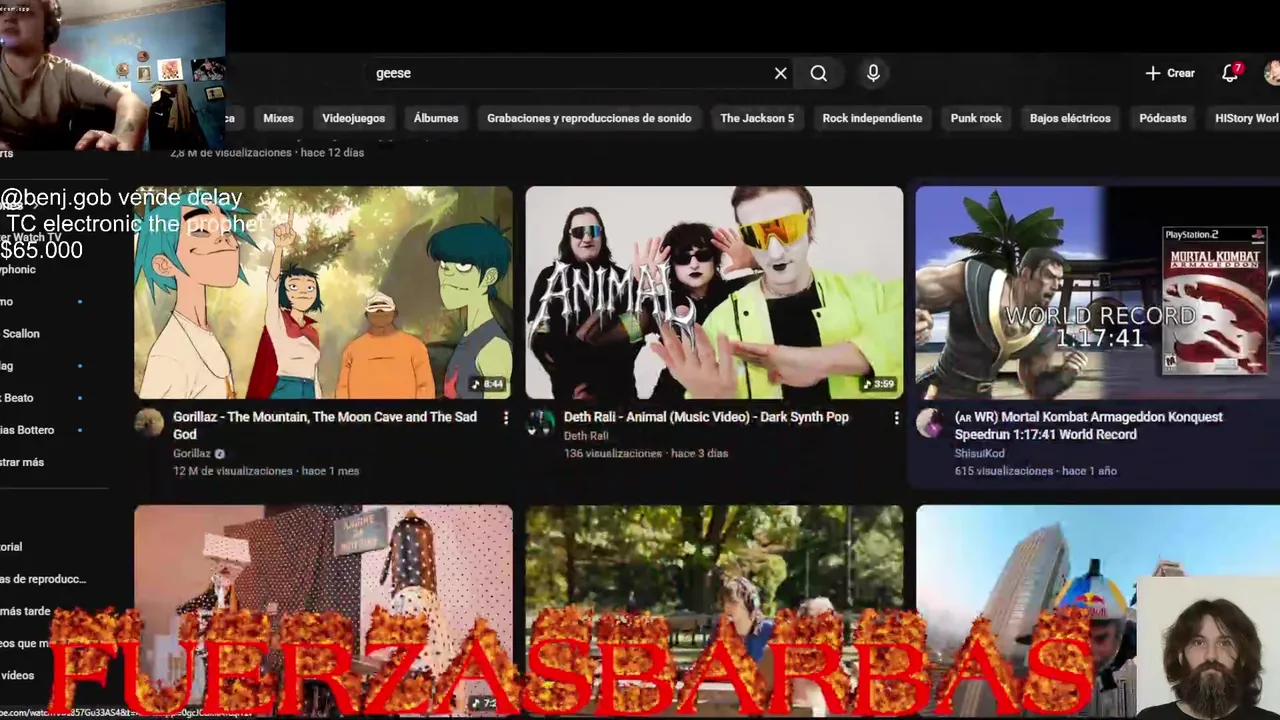Open the notifications bell
Screen dimensions: 1280x720
[x=1231, y=73]
